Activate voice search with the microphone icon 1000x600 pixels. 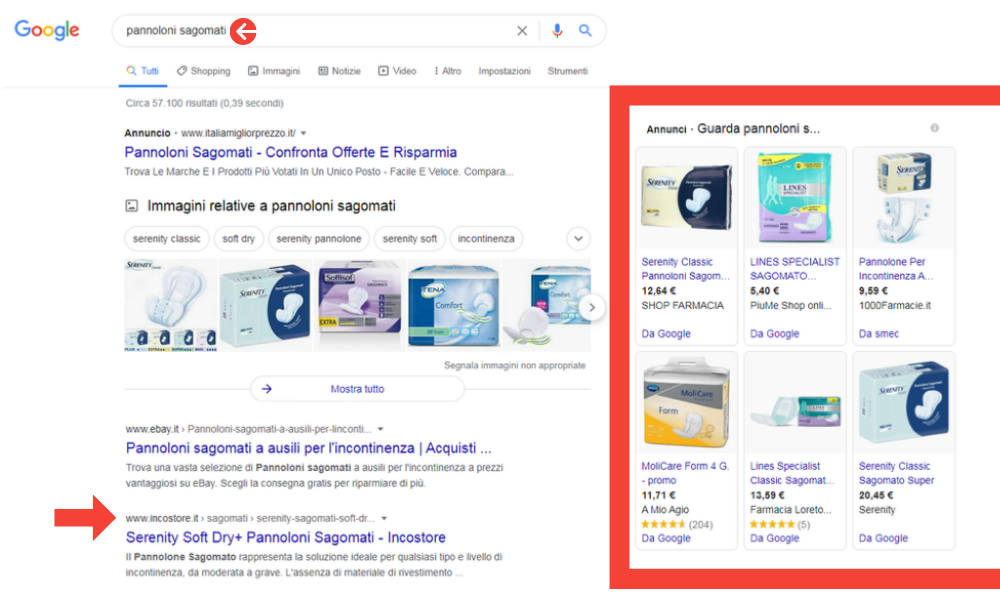(x=557, y=31)
